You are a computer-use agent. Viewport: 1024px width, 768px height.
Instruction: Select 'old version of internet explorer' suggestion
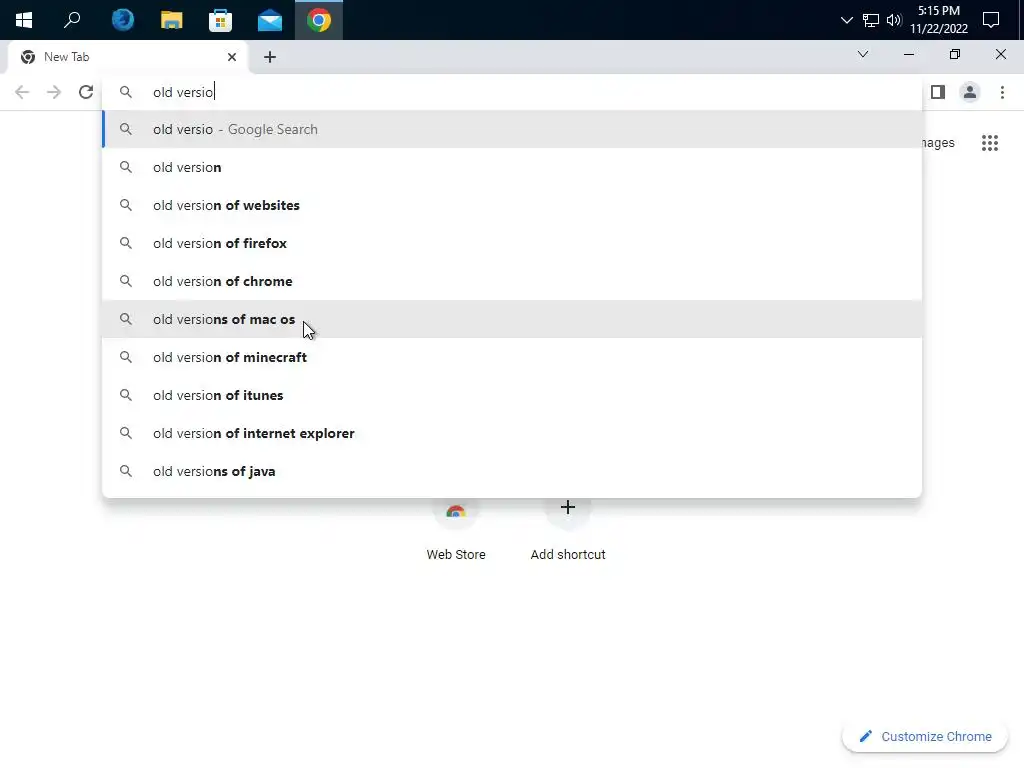tap(511, 433)
